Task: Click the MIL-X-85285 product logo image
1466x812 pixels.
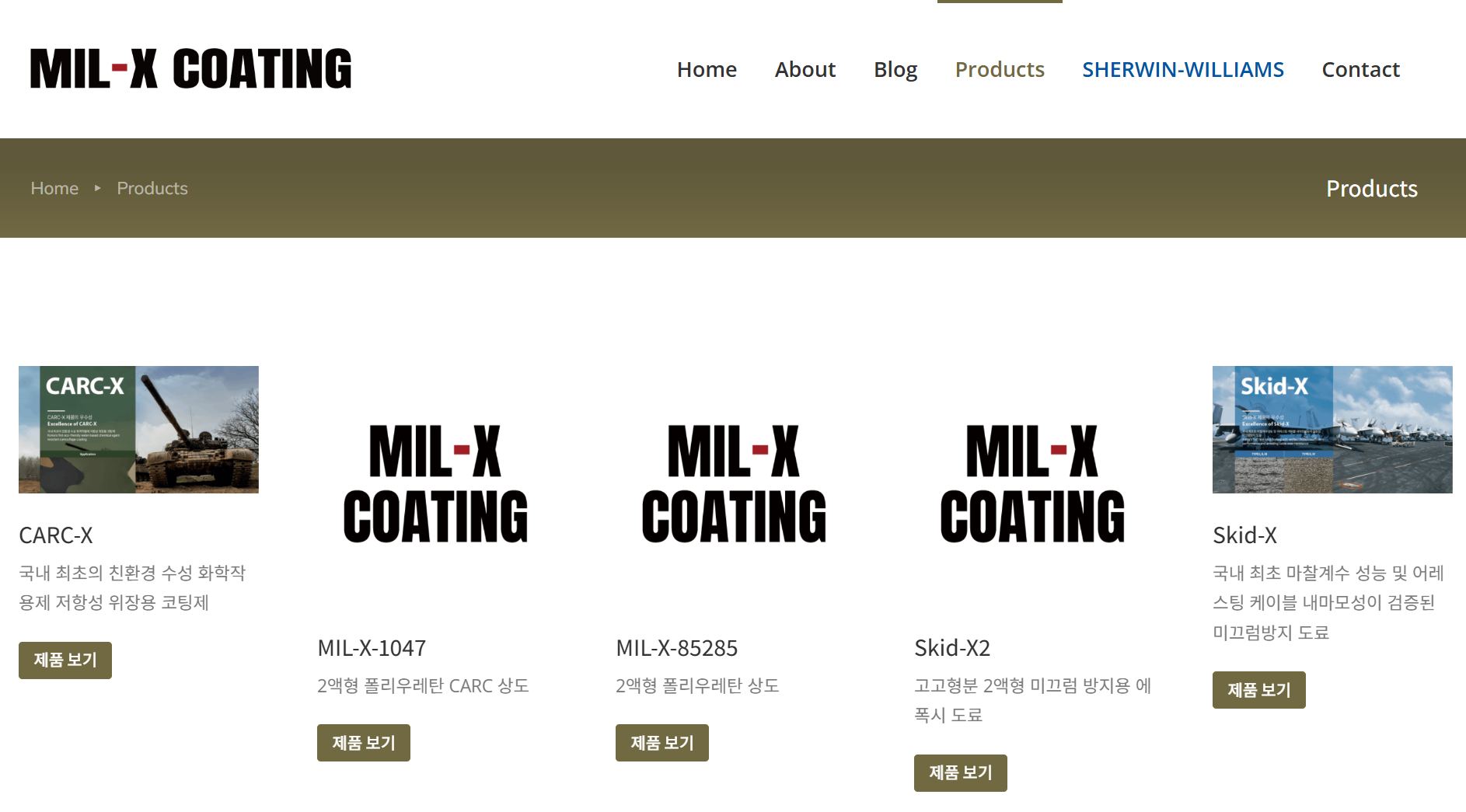Action: (735, 485)
